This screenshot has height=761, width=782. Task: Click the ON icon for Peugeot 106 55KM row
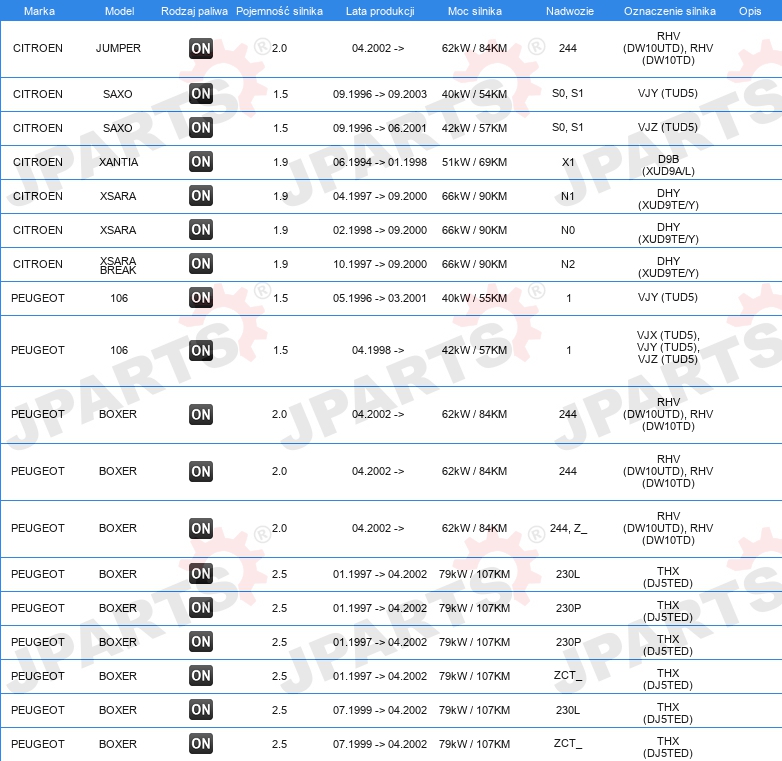pyautogui.click(x=201, y=297)
